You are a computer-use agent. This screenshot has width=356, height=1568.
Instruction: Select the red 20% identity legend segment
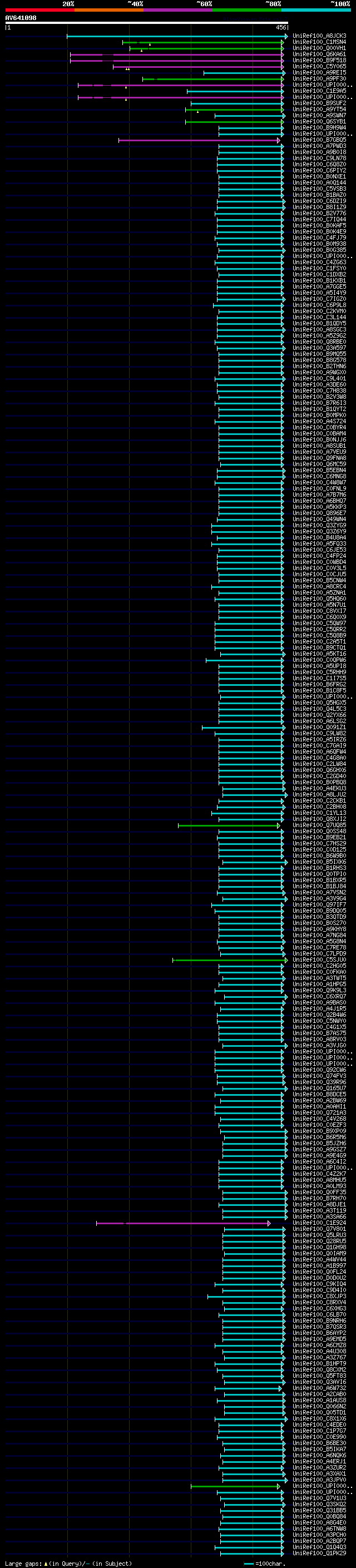[39, 10]
